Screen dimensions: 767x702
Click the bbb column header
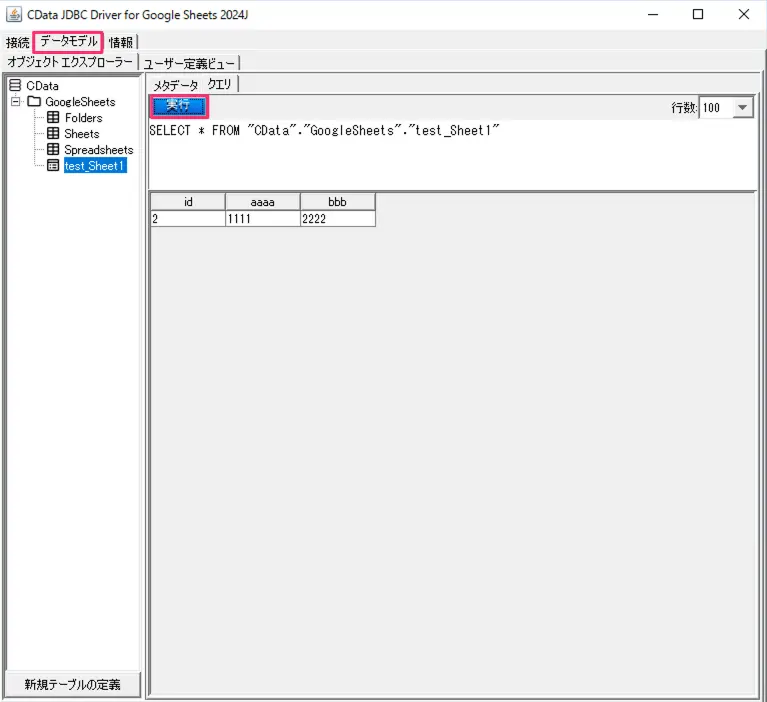click(338, 202)
